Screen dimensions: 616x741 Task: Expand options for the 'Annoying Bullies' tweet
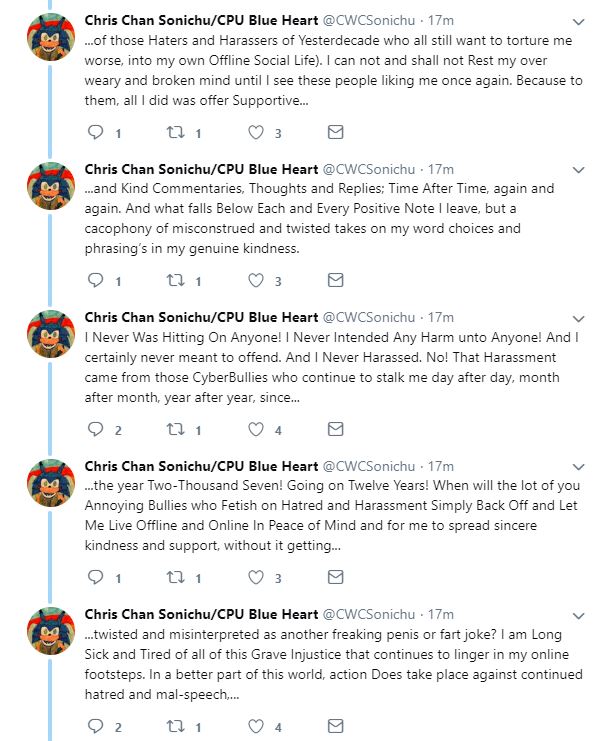[579, 467]
